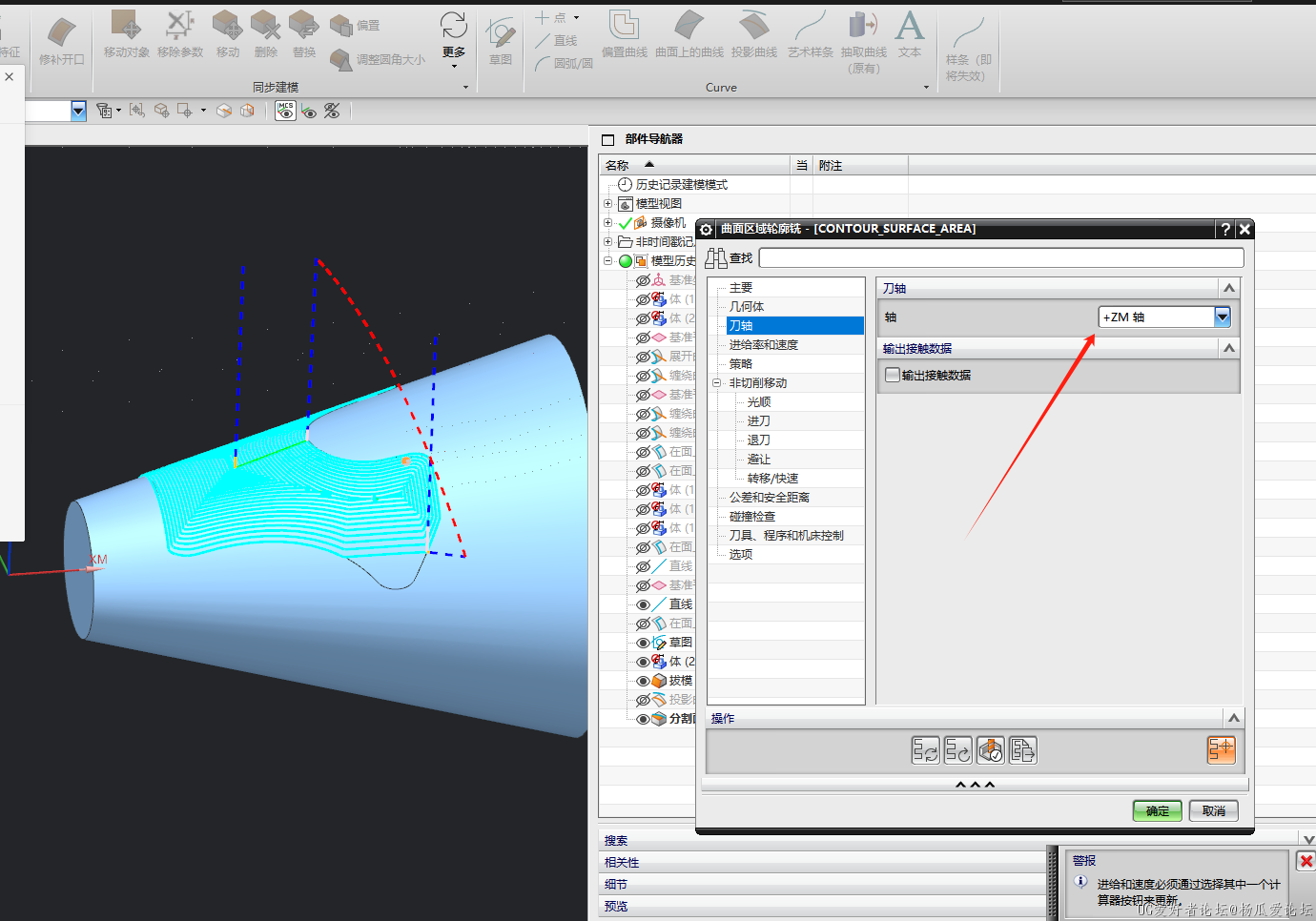
Task: Toggle visibility of 投影 feature row
Action: tap(643, 700)
